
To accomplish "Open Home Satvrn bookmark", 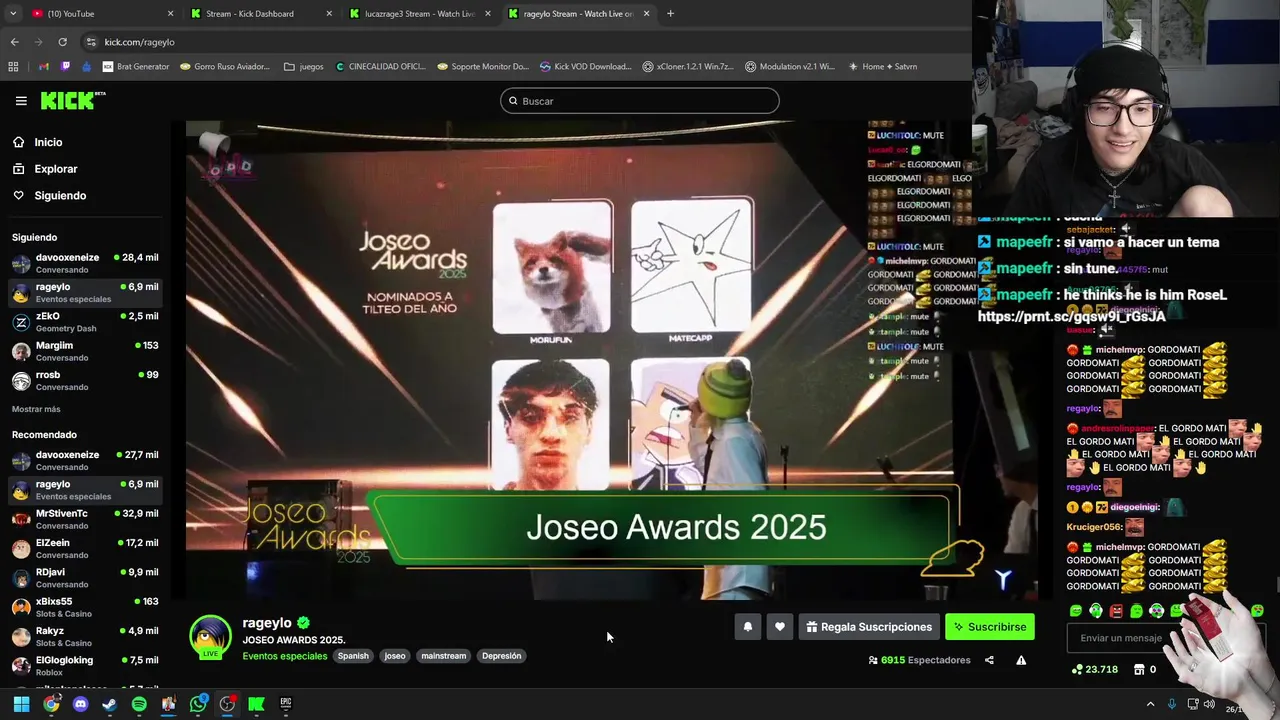I will pyautogui.click(x=882, y=67).
